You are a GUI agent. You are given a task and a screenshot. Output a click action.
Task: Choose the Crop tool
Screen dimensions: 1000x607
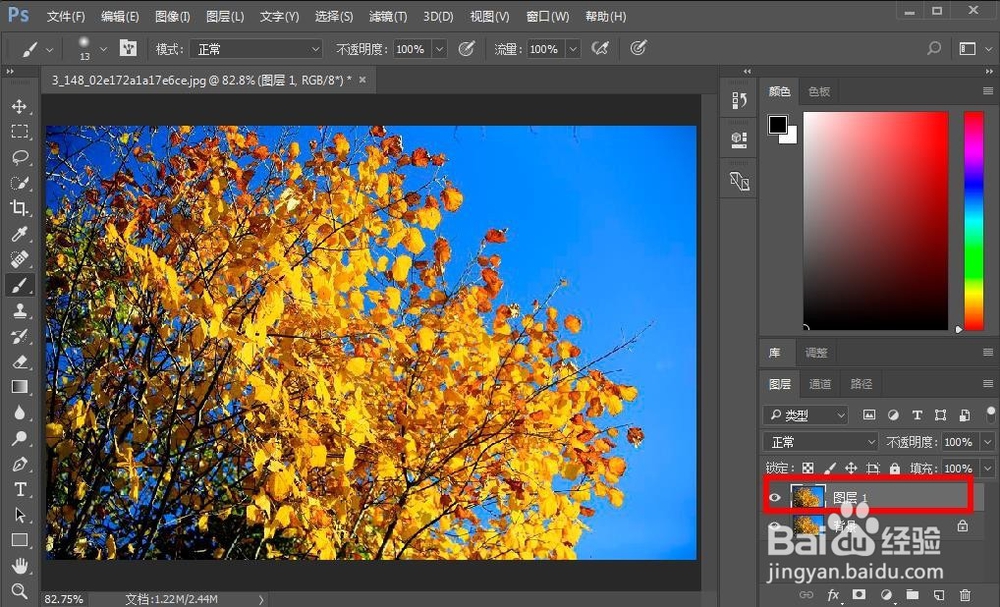[x=19, y=208]
